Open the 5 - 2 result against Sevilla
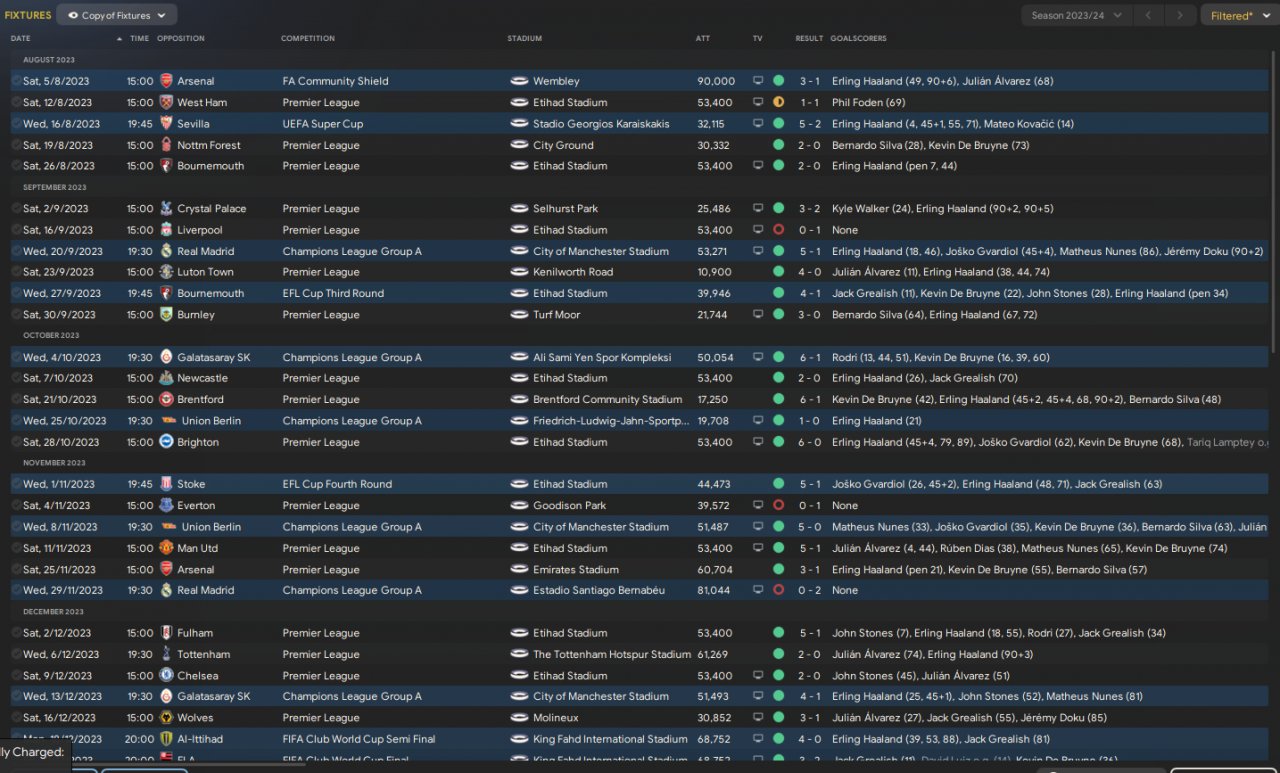 tap(810, 124)
